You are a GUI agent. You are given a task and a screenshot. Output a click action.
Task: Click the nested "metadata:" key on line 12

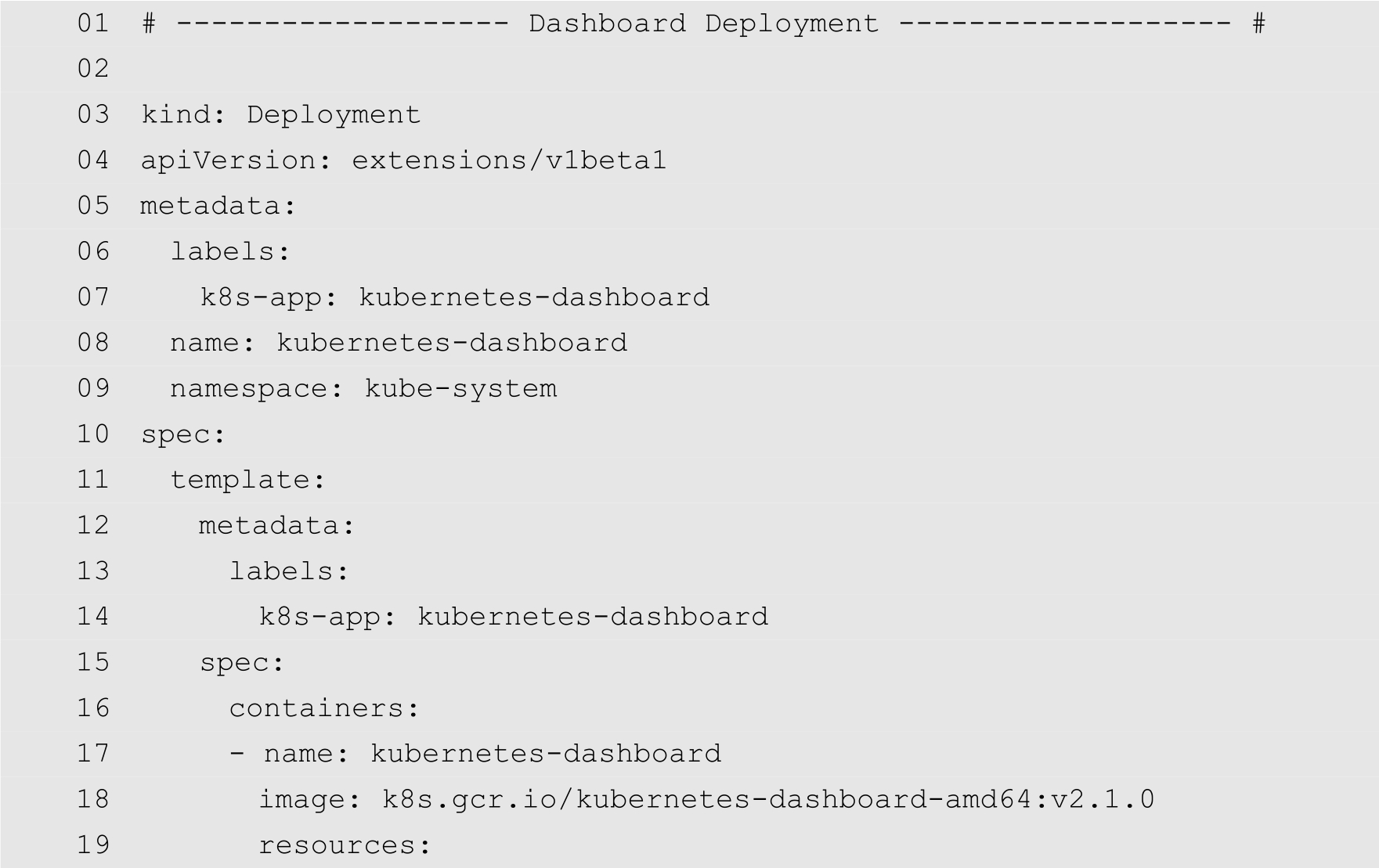(x=276, y=525)
